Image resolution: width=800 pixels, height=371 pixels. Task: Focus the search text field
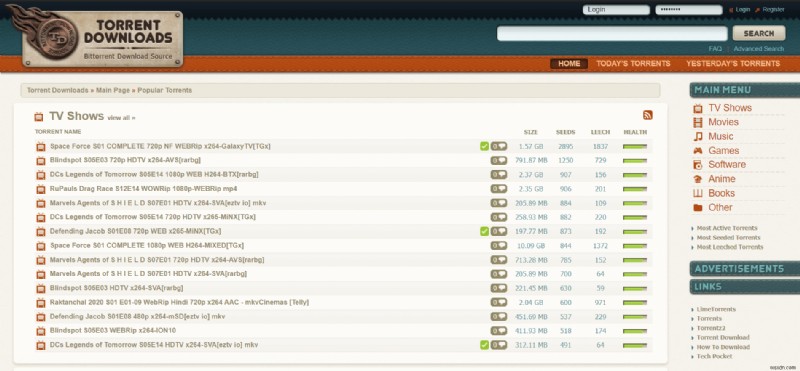[612, 33]
